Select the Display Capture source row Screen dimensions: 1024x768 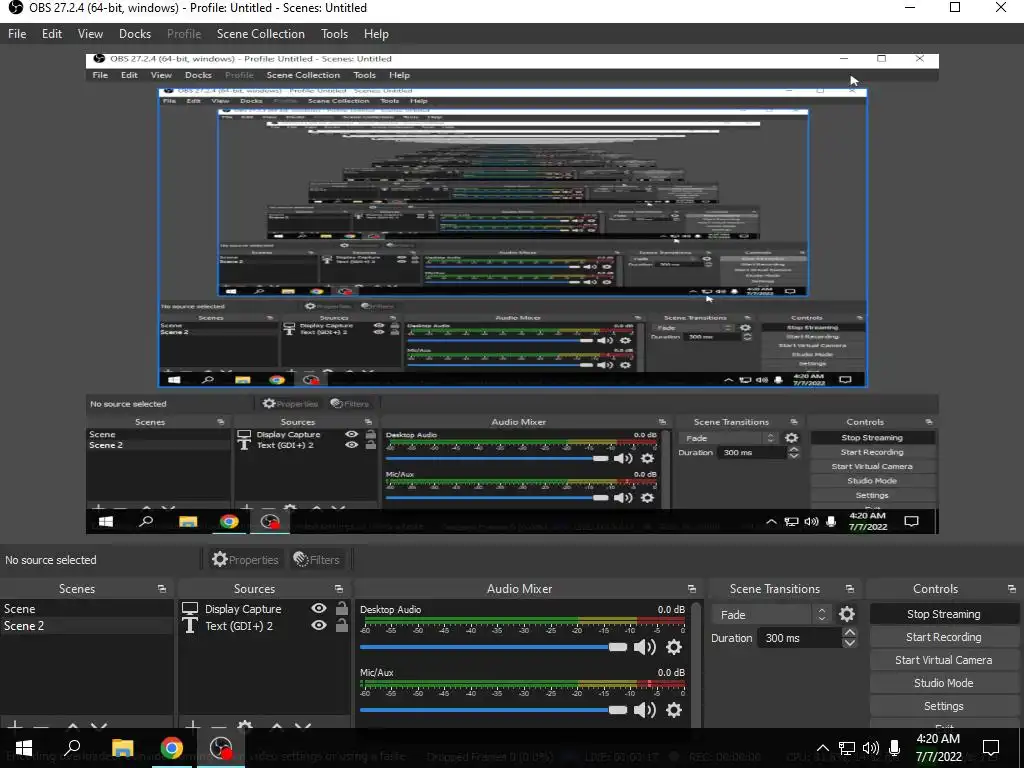[264, 609]
